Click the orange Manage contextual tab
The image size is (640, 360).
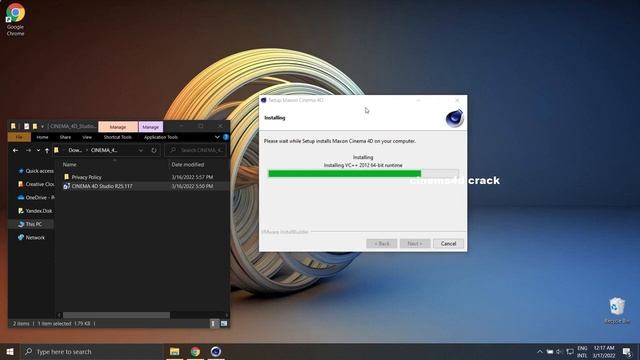click(118, 127)
